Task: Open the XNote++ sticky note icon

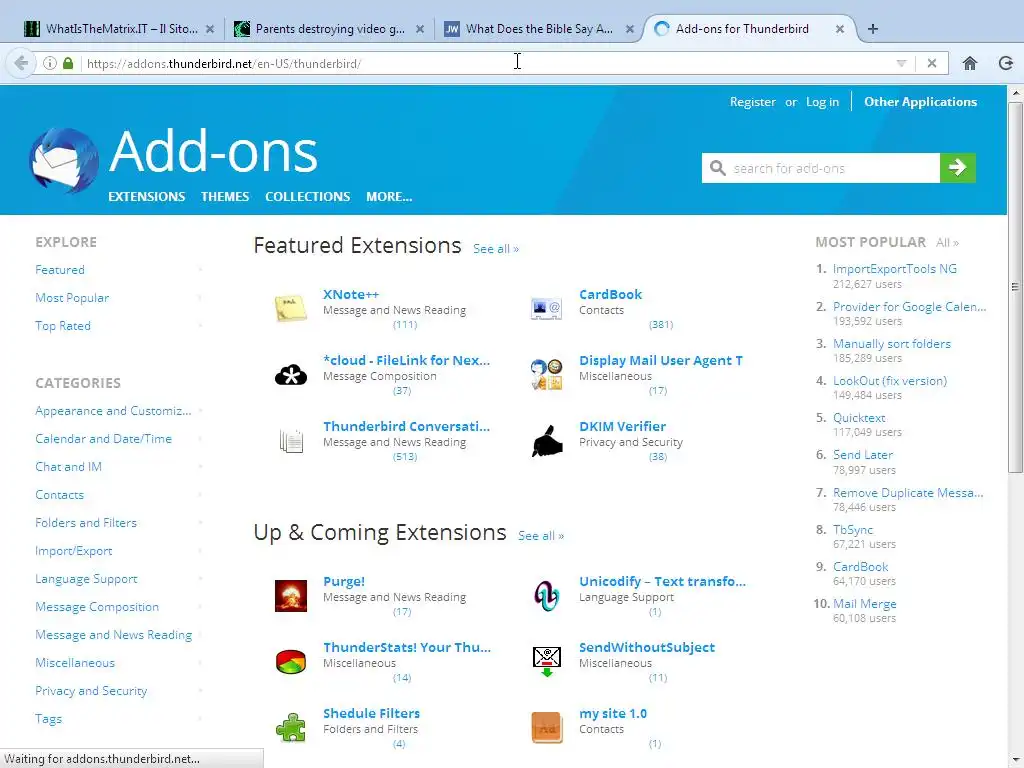Action: (291, 308)
